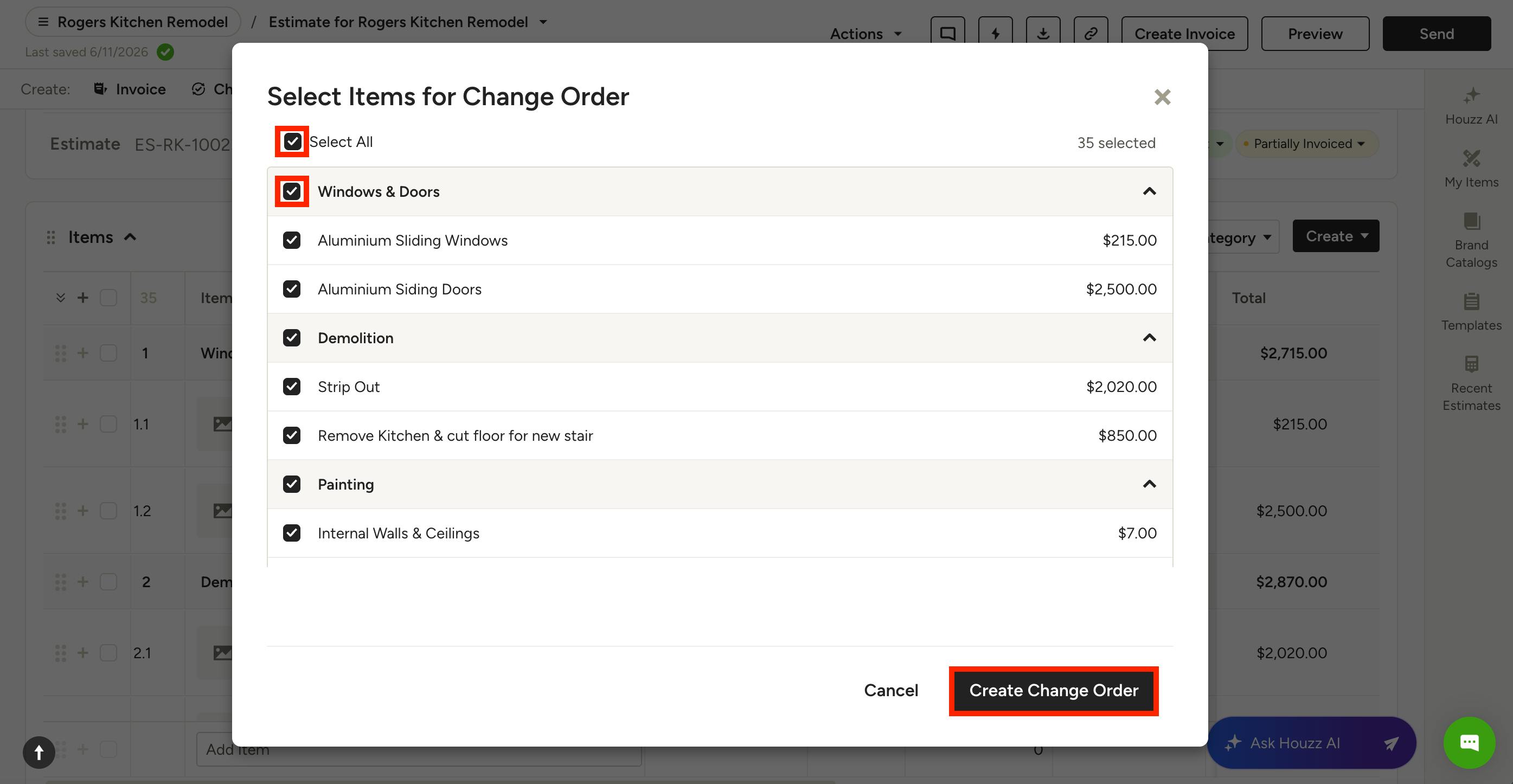Collapse the Windows & Doors section
The width and height of the screenshot is (1513, 784).
[x=1149, y=191]
